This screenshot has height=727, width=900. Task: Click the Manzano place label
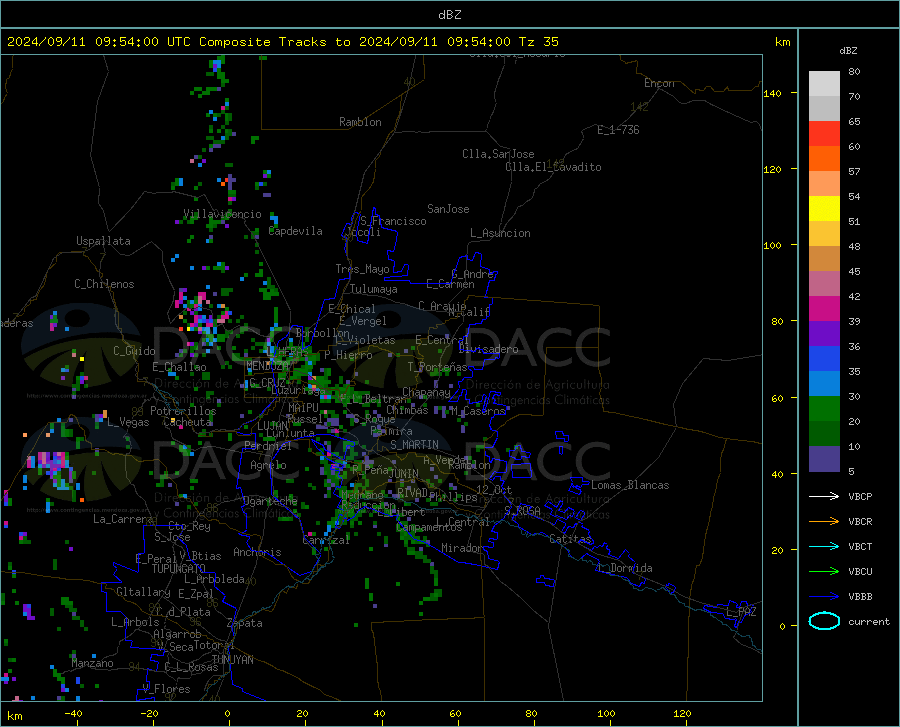[x=92, y=663]
